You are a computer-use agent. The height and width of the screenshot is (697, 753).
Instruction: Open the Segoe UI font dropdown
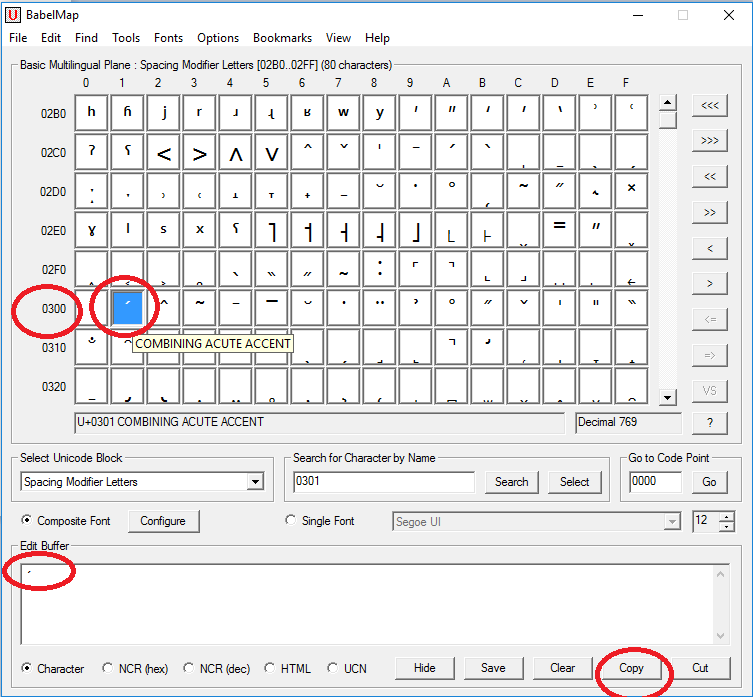click(672, 521)
